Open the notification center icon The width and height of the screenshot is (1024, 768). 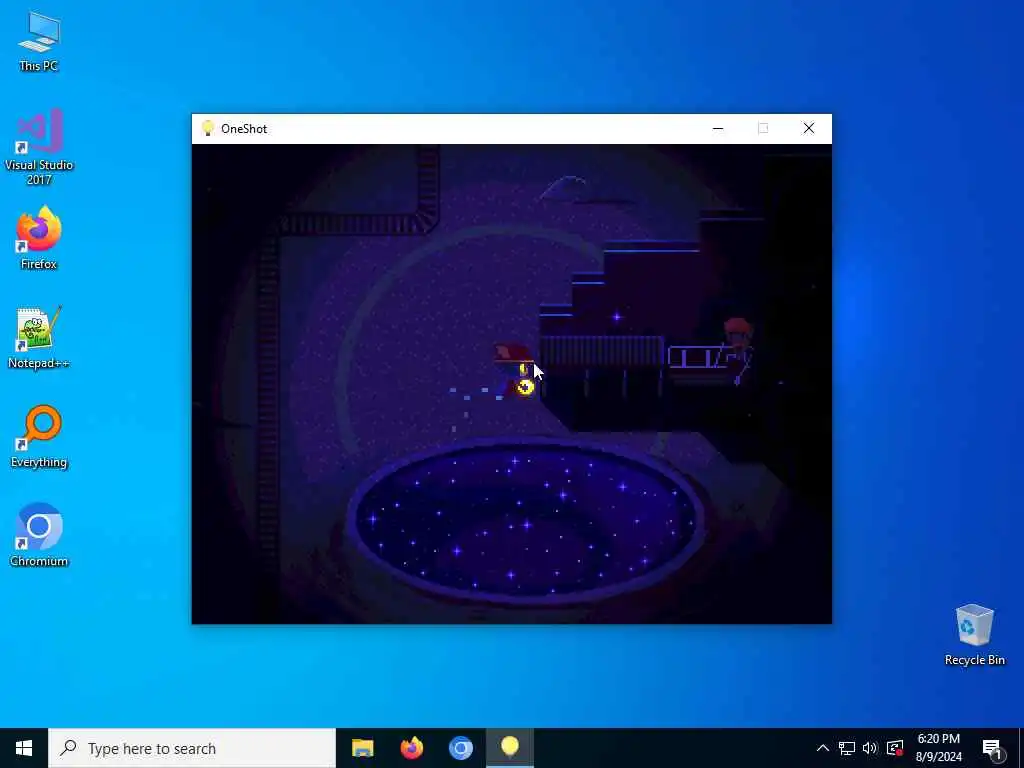pos(992,748)
